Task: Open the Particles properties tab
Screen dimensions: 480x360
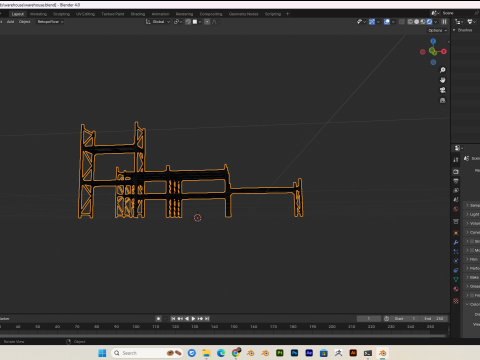Action: (456, 252)
